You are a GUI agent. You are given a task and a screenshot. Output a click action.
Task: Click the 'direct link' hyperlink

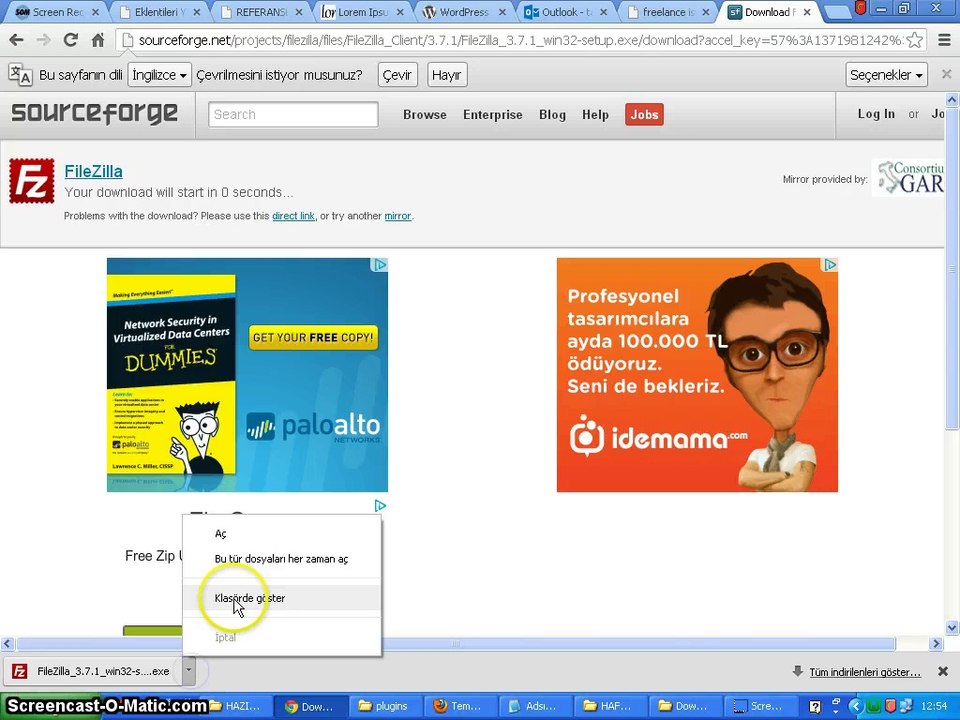coord(293,216)
